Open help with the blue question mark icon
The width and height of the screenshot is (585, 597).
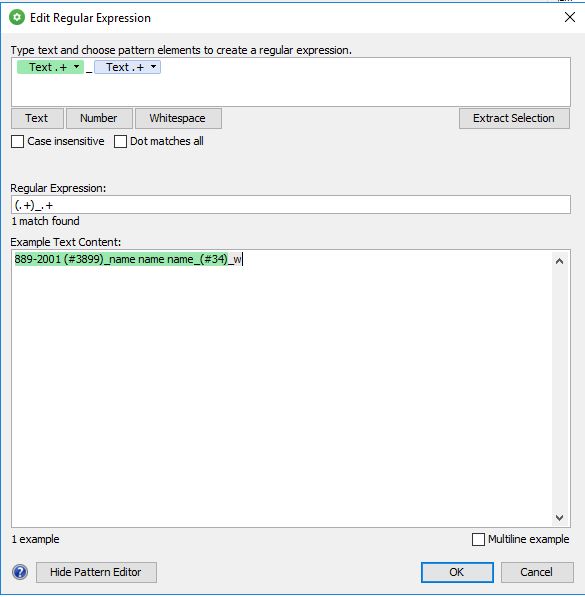20,572
